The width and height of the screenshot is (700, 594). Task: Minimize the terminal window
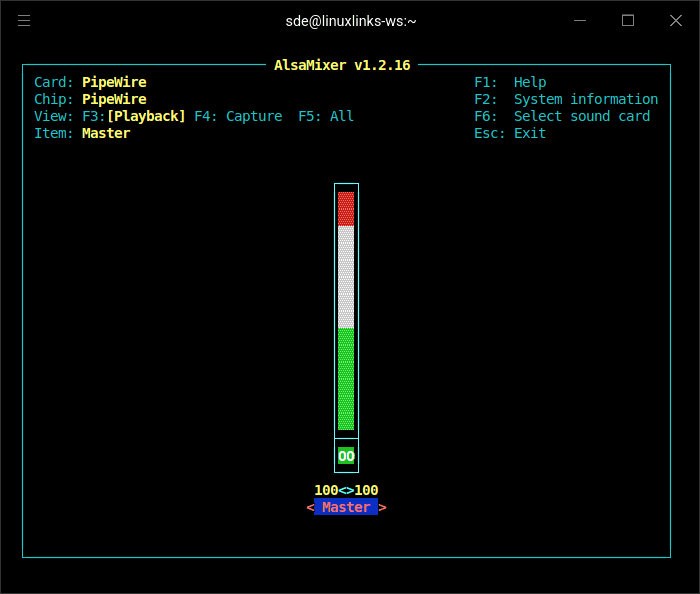(x=580, y=21)
